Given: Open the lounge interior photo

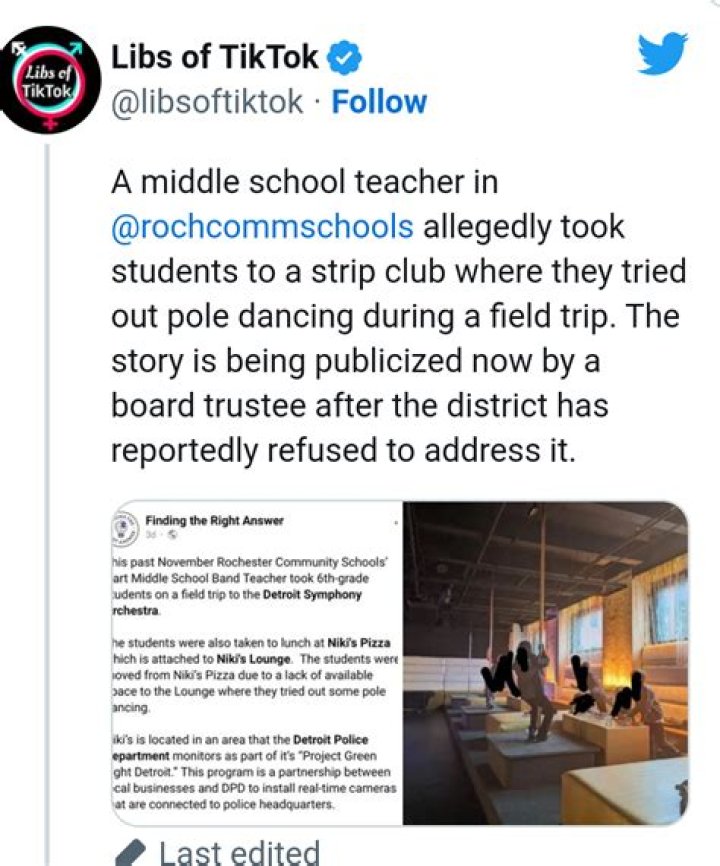Looking at the screenshot, I should tap(546, 665).
